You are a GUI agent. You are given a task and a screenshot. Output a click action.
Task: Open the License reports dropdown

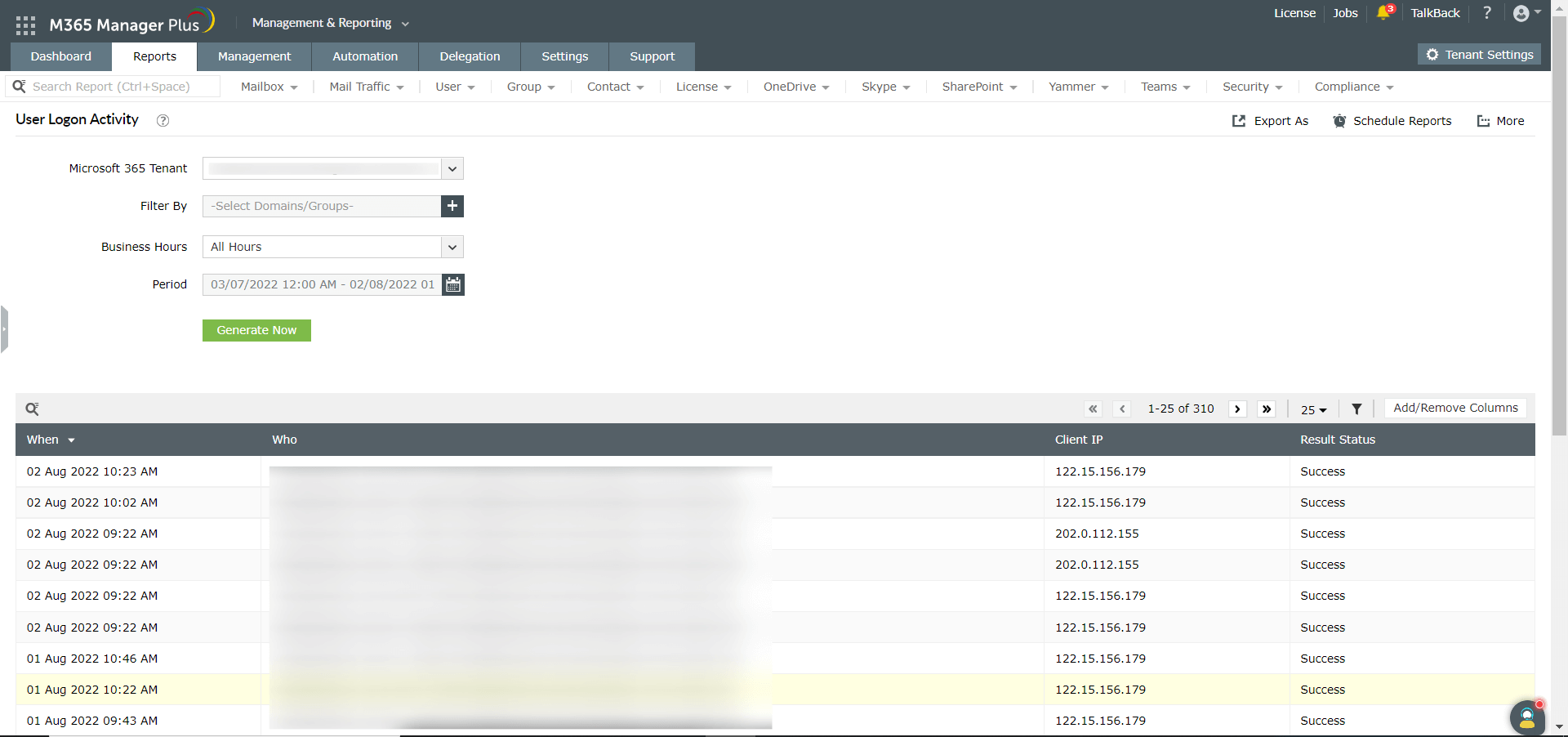click(x=704, y=87)
